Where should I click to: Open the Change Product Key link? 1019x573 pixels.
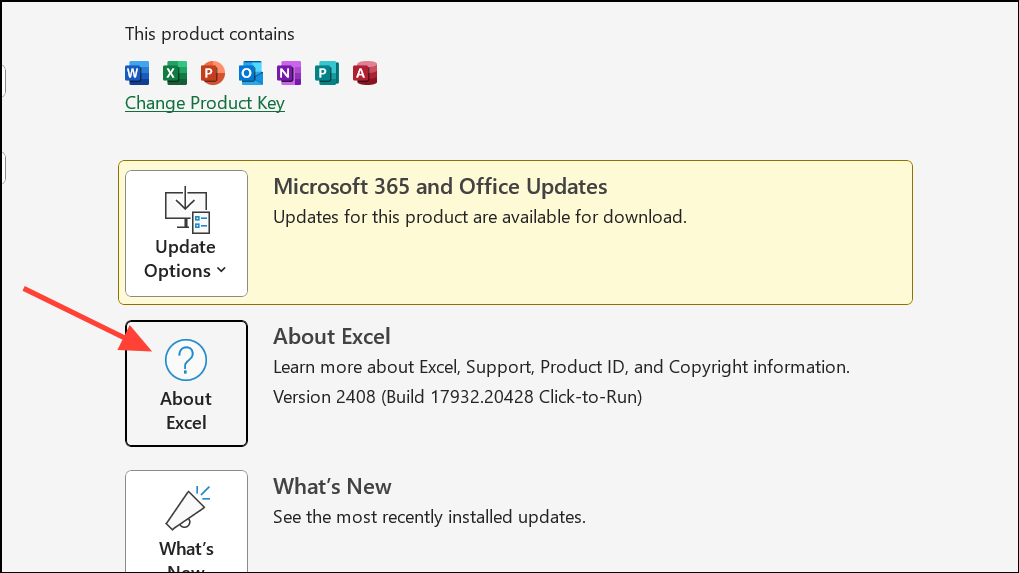click(x=205, y=103)
